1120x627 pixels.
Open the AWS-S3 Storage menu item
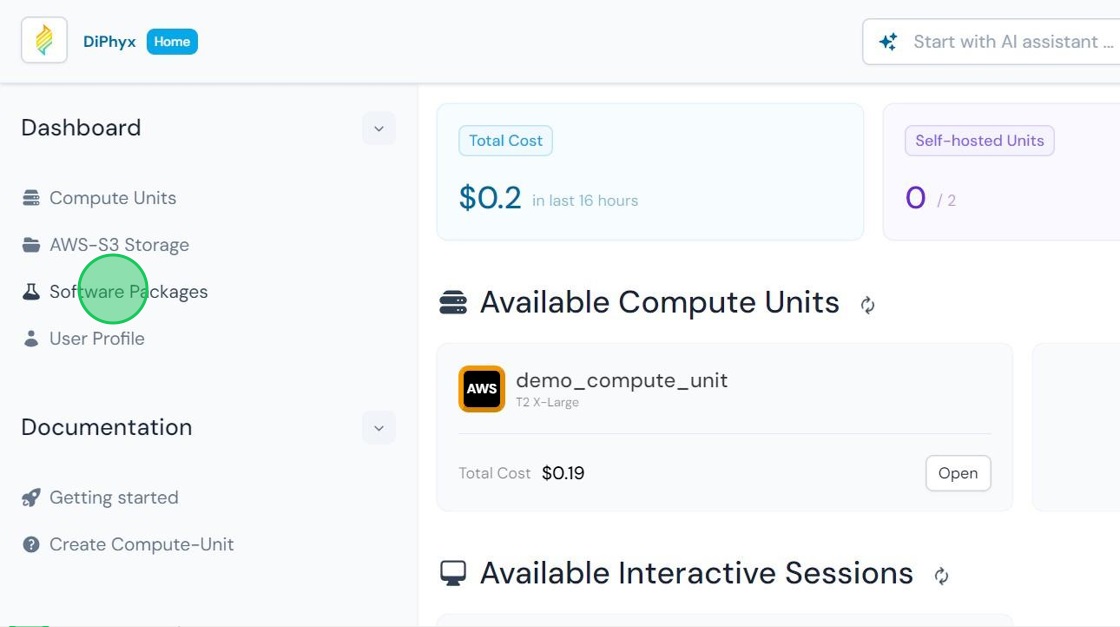pyautogui.click(x=106, y=245)
